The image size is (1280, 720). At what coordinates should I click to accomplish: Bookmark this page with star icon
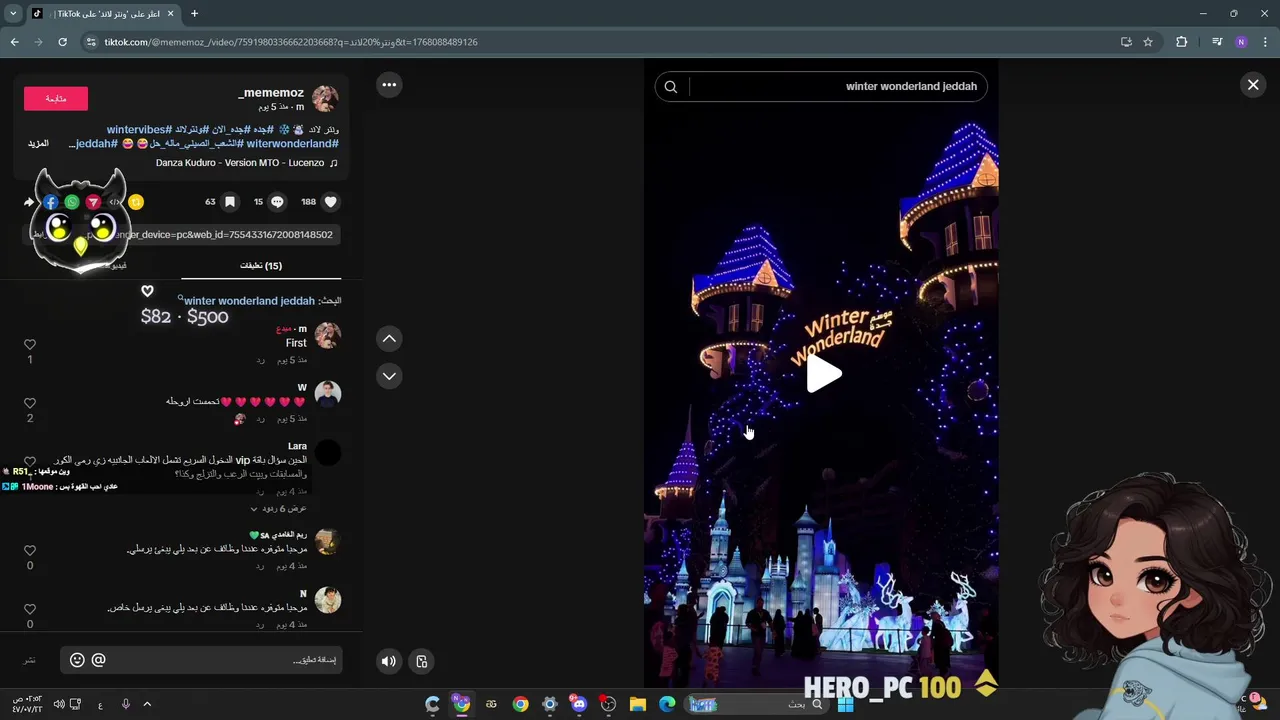[1148, 42]
